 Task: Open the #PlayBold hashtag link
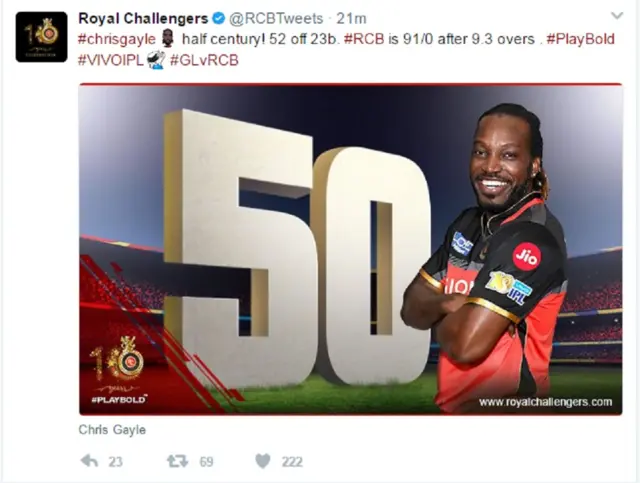coord(580,39)
